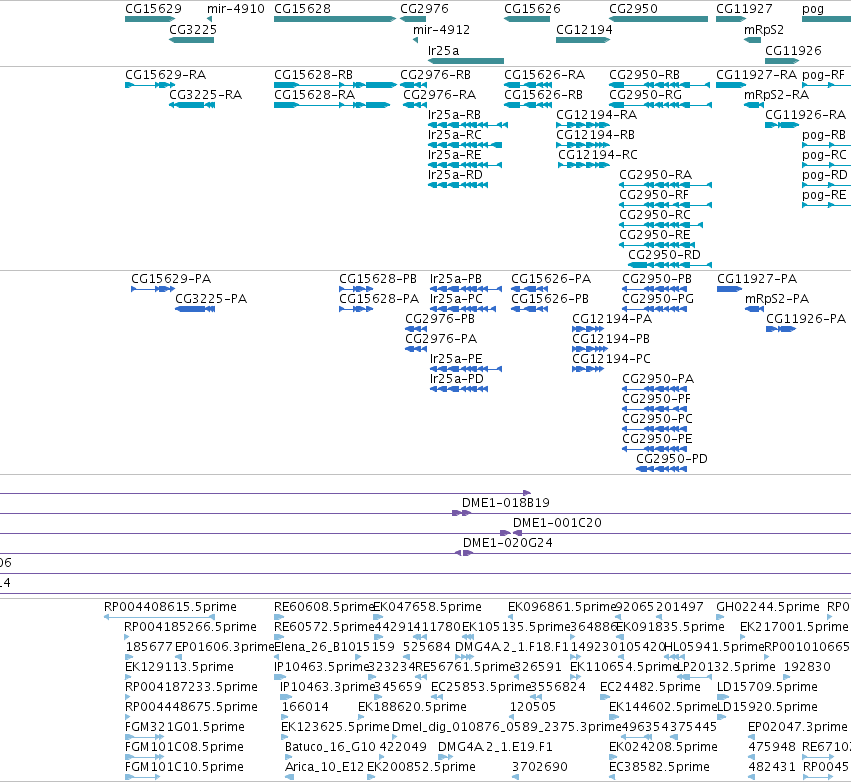Click the mir-4910 gene label
This screenshot has height=782, width=851.
tap(236, 9)
